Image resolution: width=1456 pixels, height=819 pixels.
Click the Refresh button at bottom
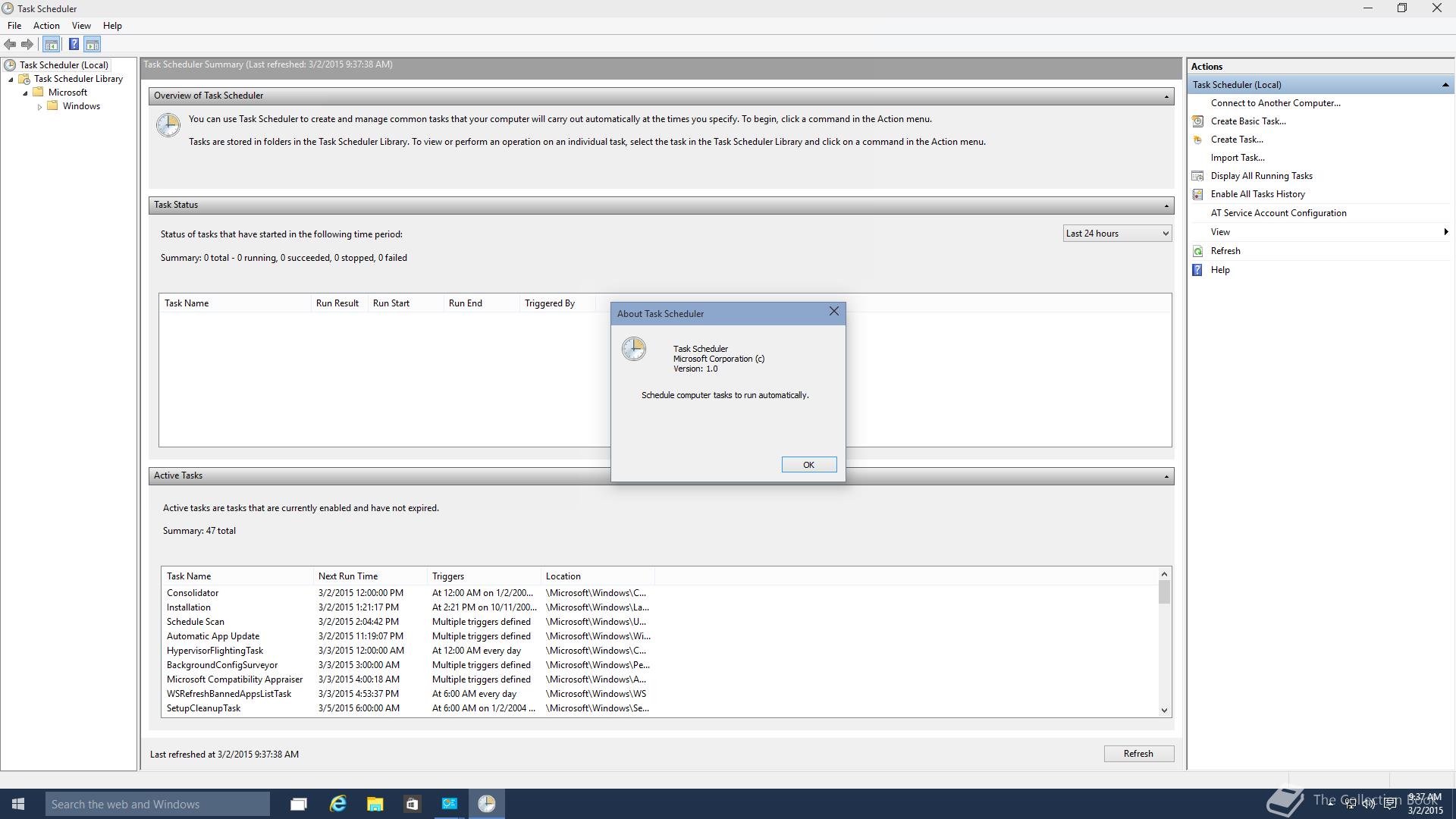click(1138, 754)
